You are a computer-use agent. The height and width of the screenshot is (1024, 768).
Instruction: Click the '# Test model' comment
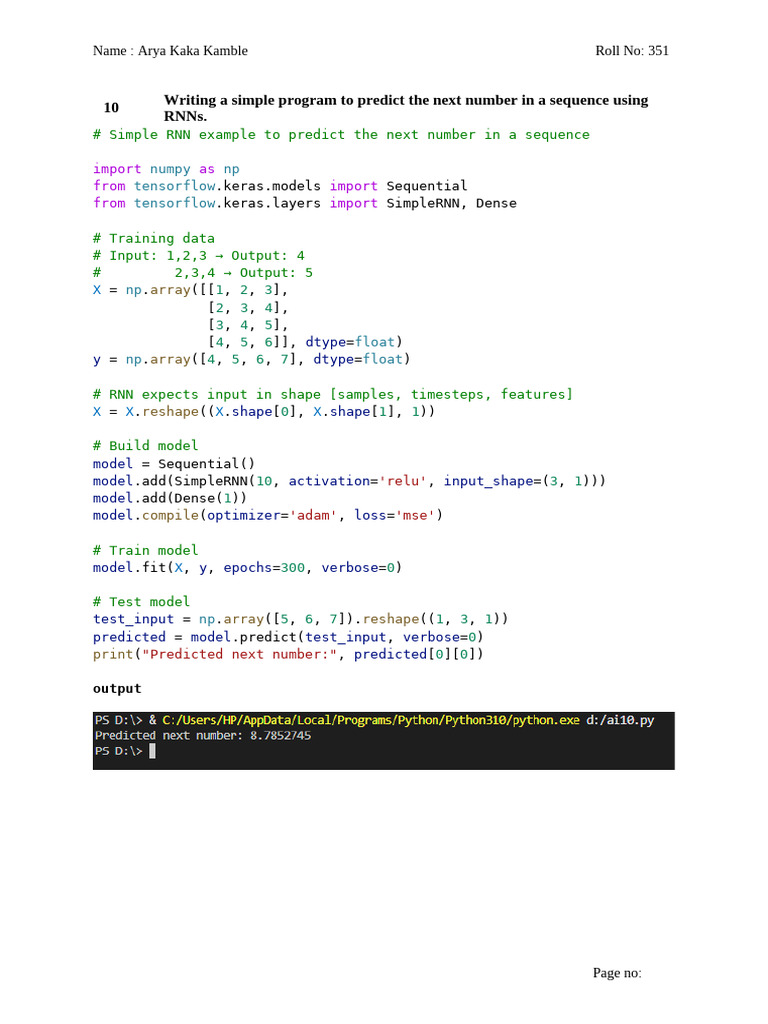(141, 601)
